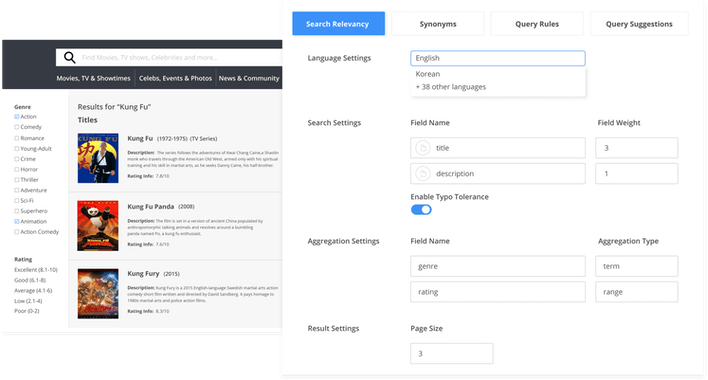Viewport: 708px width, 380px height.
Task: Switch to Search Relevancy tab
Action: pyautogui.click(x=339, y=23)
